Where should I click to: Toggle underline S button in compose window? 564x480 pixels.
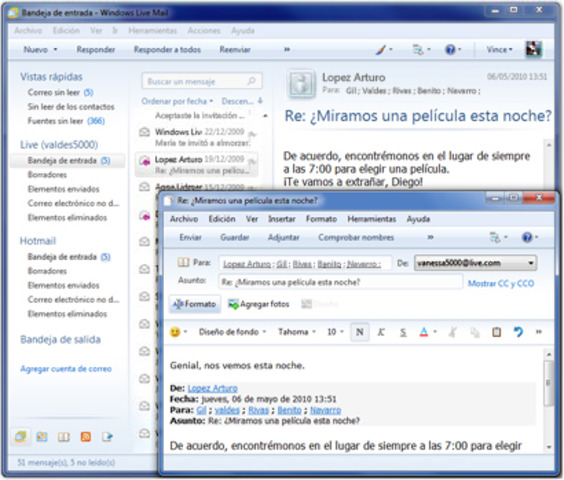coord(403,332)
